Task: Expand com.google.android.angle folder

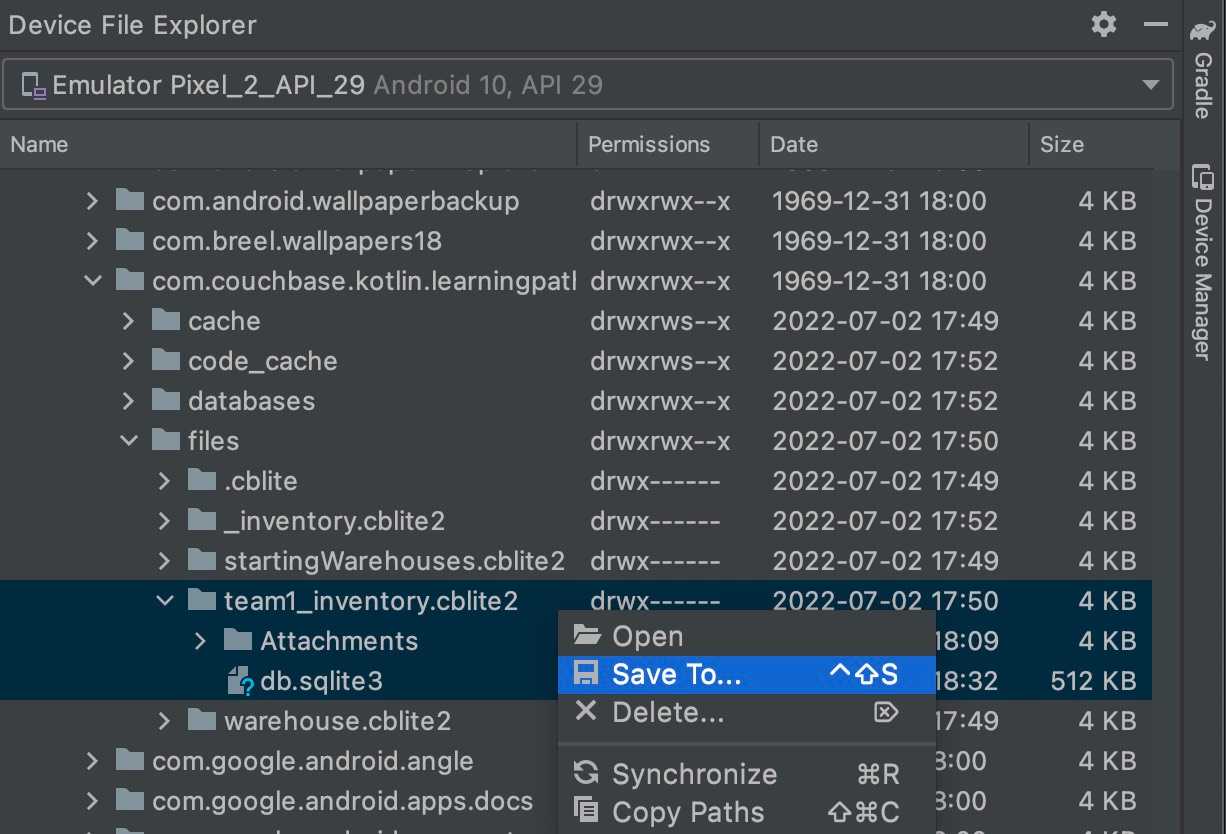Action: 92,761
